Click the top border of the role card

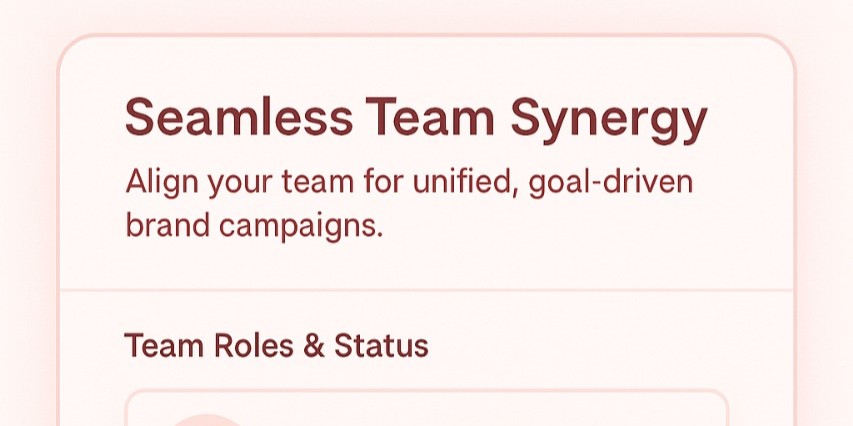[426, 391]
